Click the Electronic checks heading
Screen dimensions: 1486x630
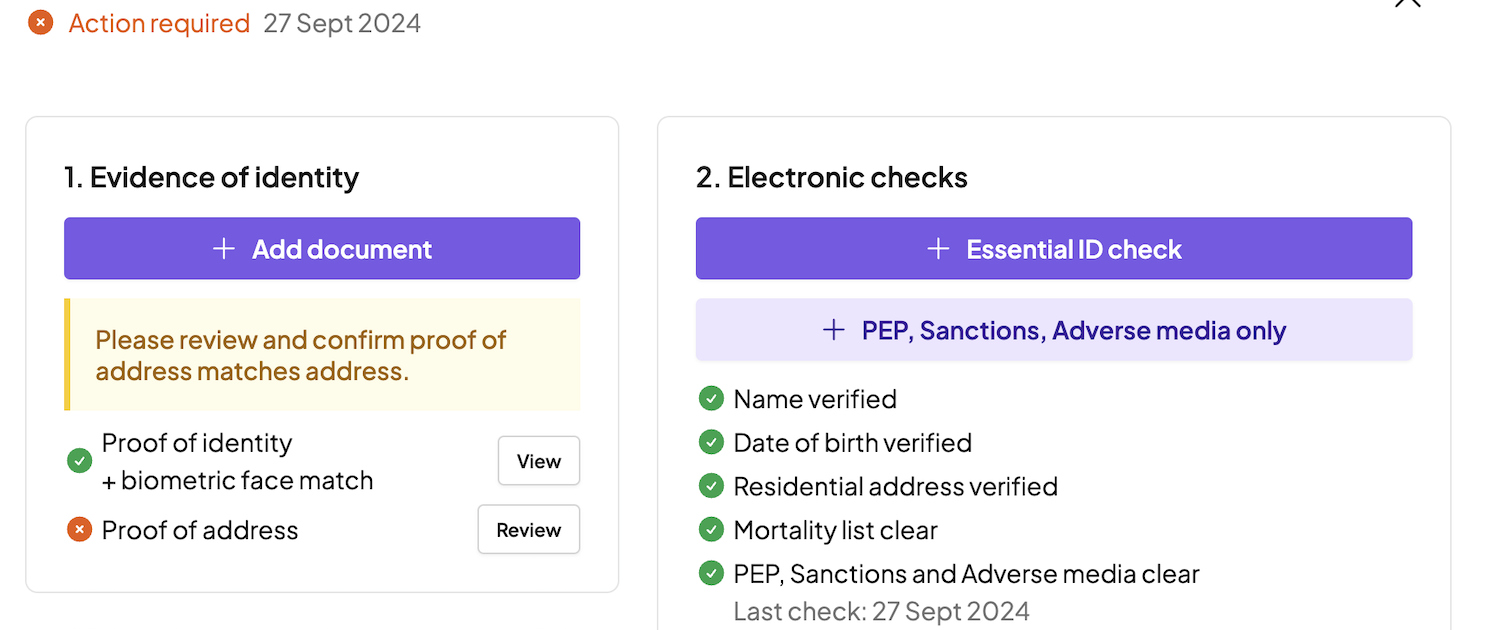tap(831, 178)
